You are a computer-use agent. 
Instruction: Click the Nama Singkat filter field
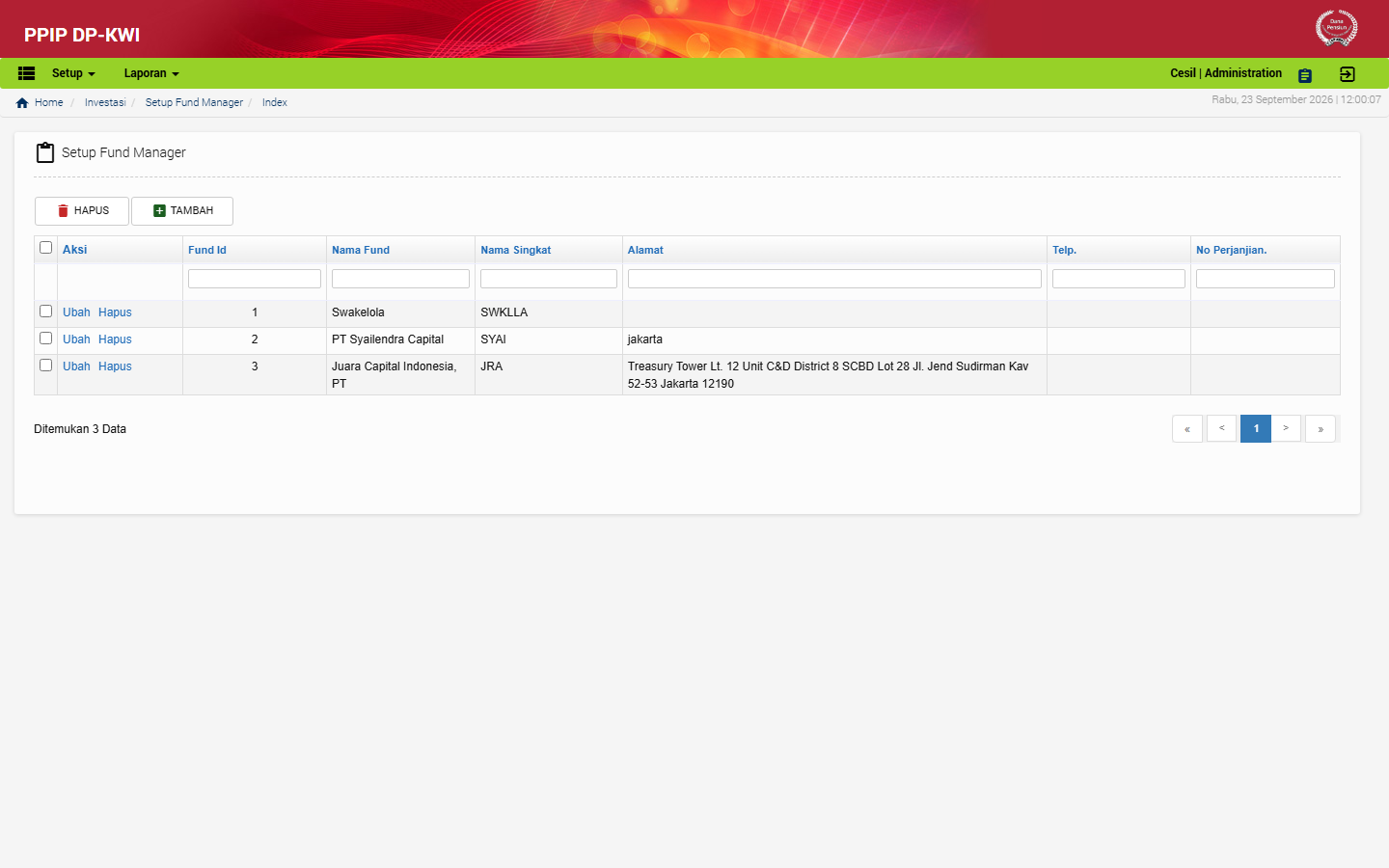tap(549, 279)
